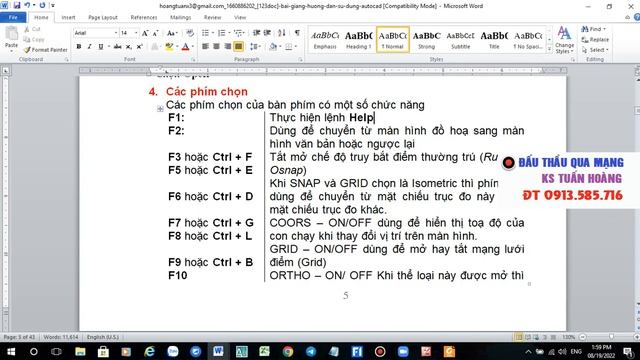Toggle Strikethrough formatting
The width and height of the screenshot is (640, 360).
tap(118, 47)
